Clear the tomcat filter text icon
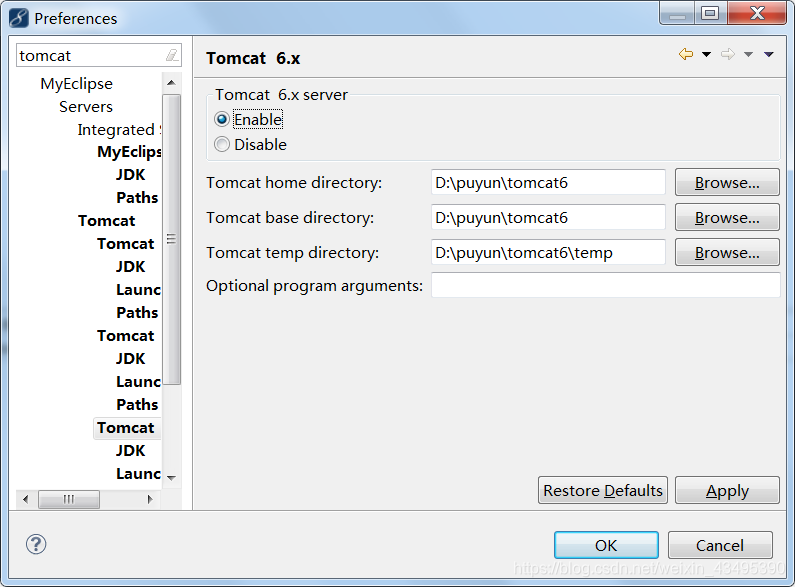Screen dimensions: 795x587 [x=172, y=55]
